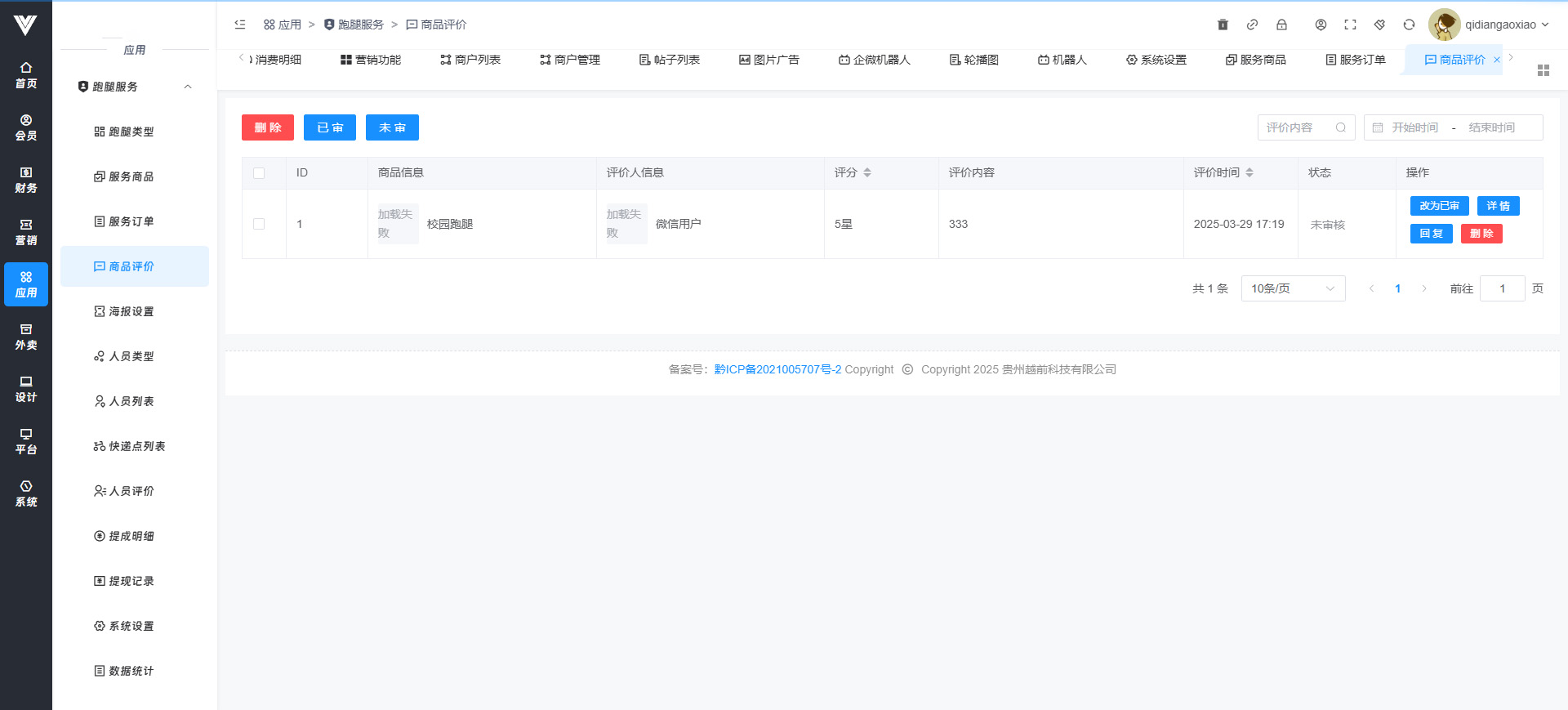Screen dimensions: 1568x710
Task: Click the lock screen icon in header
Action: (x=1281, y=25)
